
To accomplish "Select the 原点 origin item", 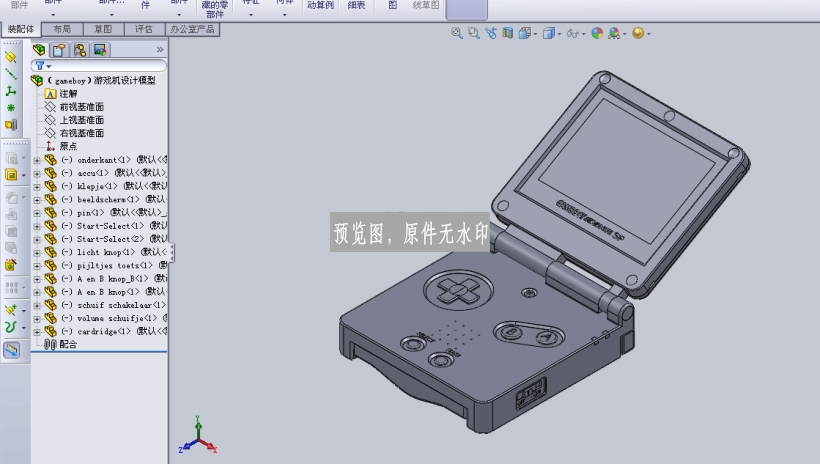I will click(x=62, y=146).
